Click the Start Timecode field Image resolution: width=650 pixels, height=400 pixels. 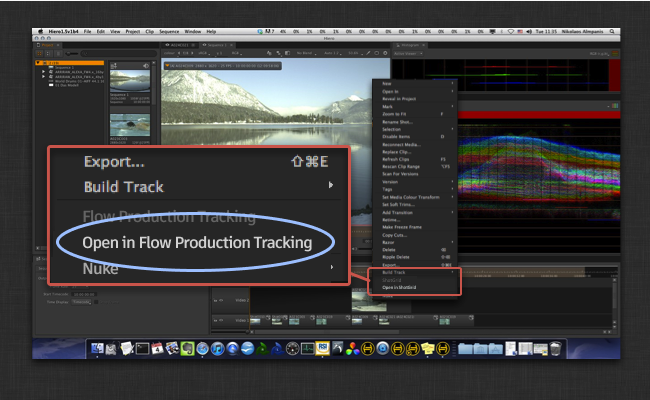click(84, 294)
